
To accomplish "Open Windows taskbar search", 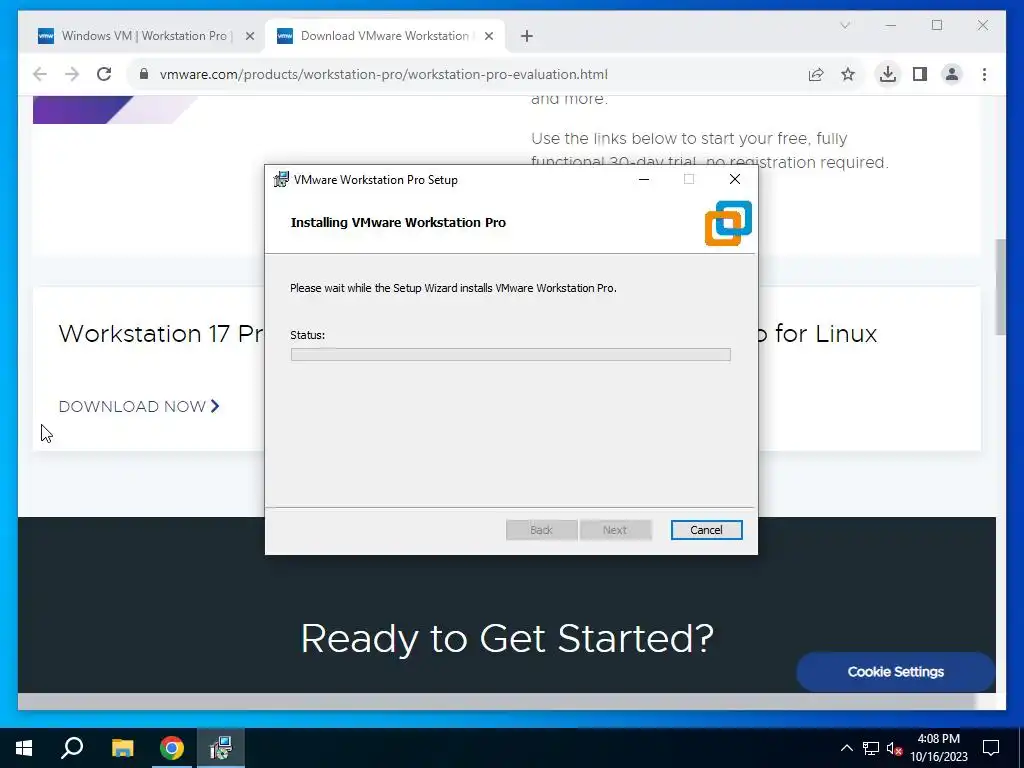I will (x=72, y=748).
